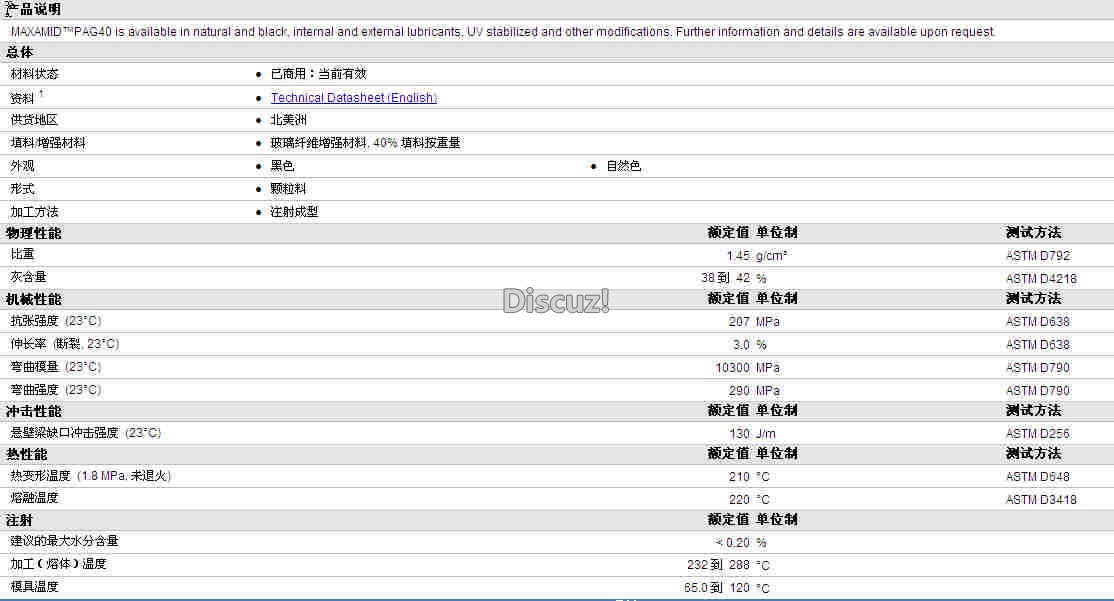
Task: Click the ASTM D256 impact test entry
Action: (1037, 433)
